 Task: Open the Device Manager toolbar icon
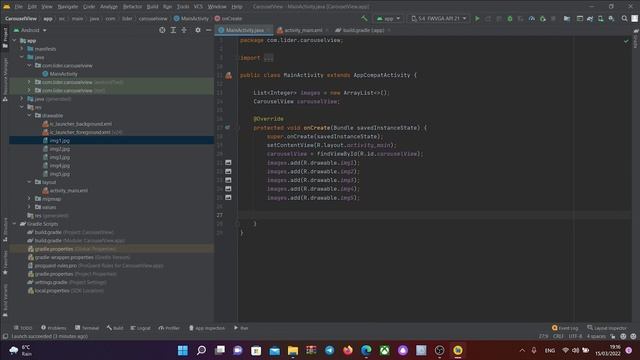[600, 18]
